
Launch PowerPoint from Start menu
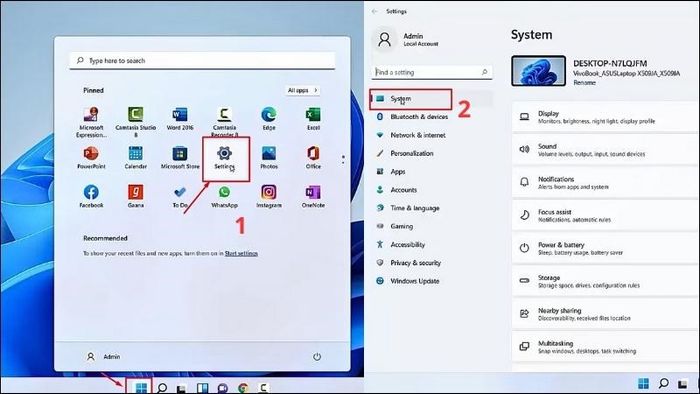[x=91, y=158]
